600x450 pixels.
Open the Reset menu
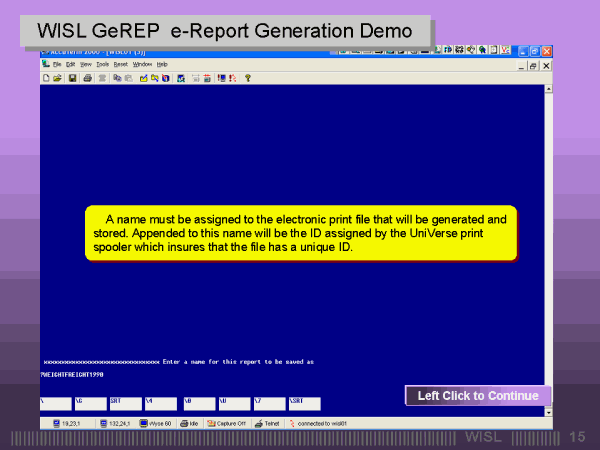pos(120,64)
